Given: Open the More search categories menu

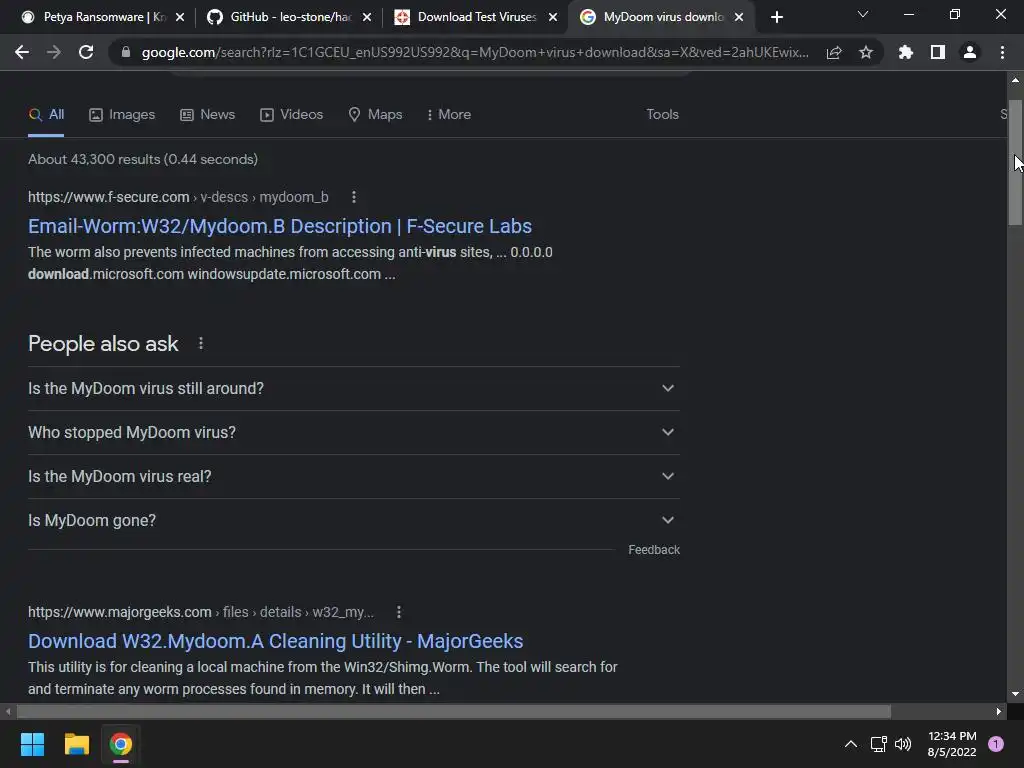Looking at the screenshot, I should point(449,115).
